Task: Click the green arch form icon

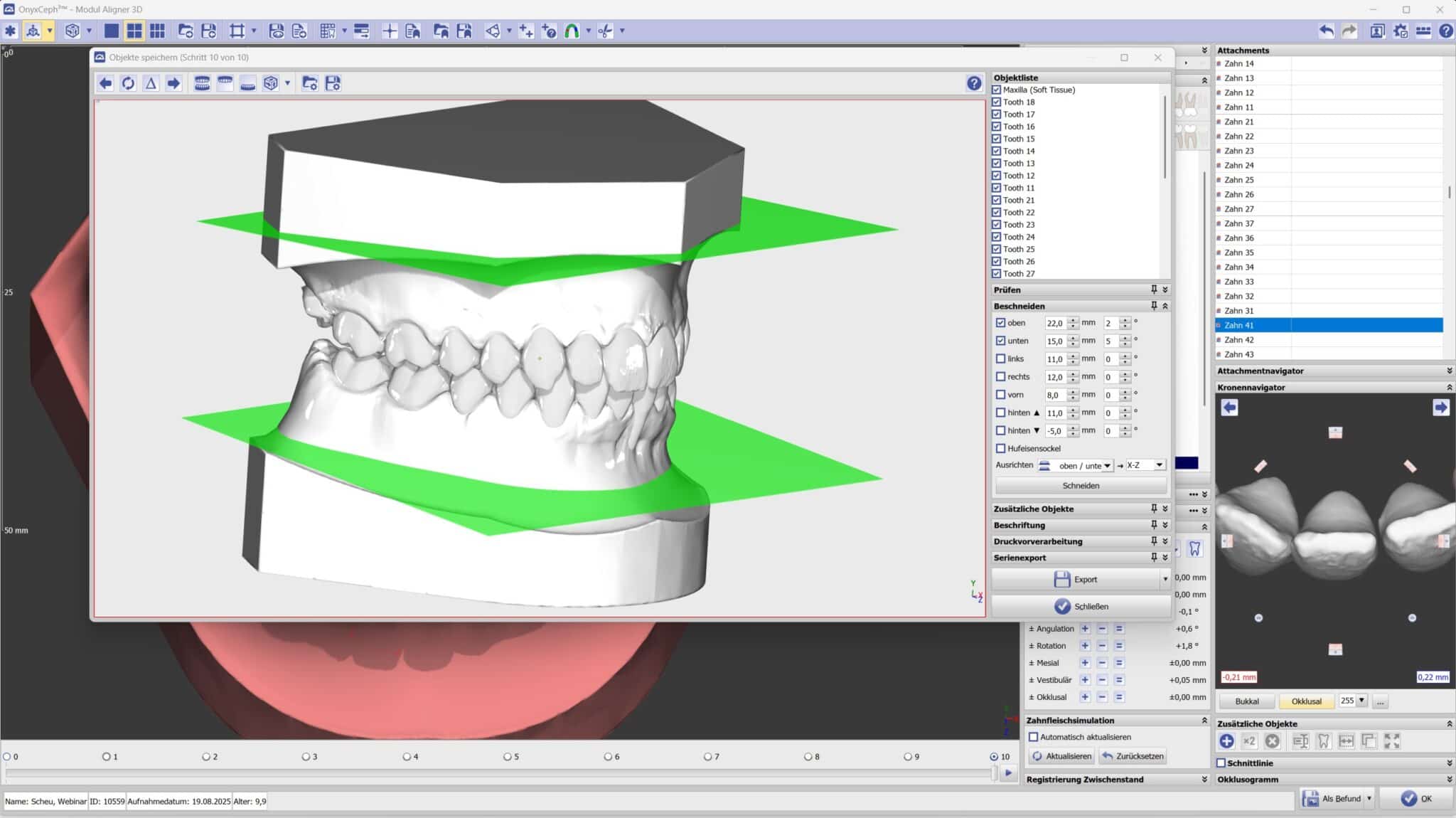Action: [572, 31]
